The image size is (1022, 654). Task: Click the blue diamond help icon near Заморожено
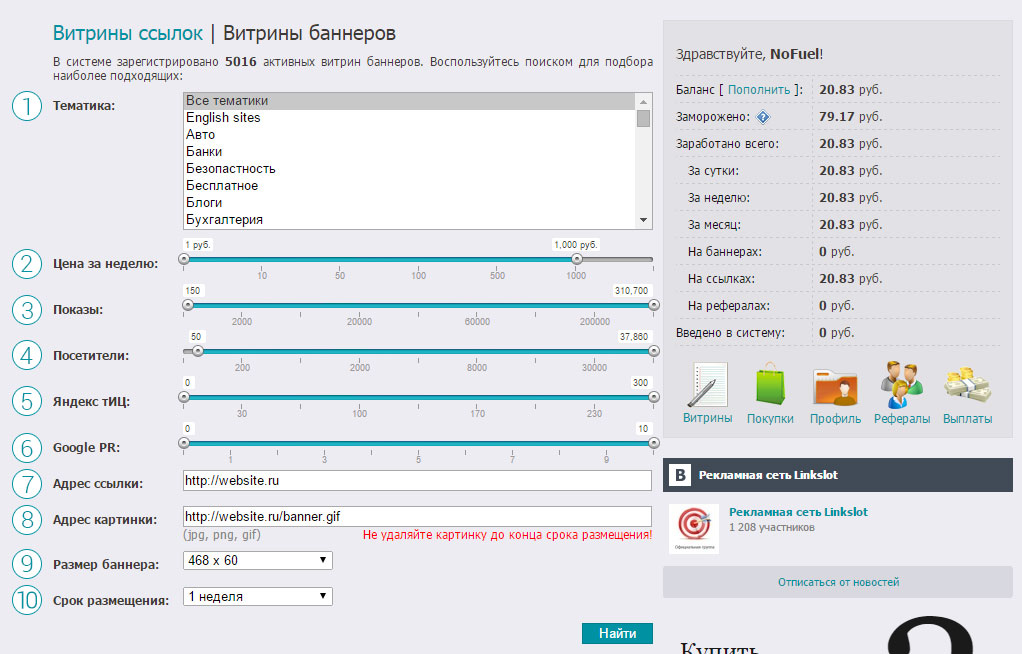[x=763, y=117]
